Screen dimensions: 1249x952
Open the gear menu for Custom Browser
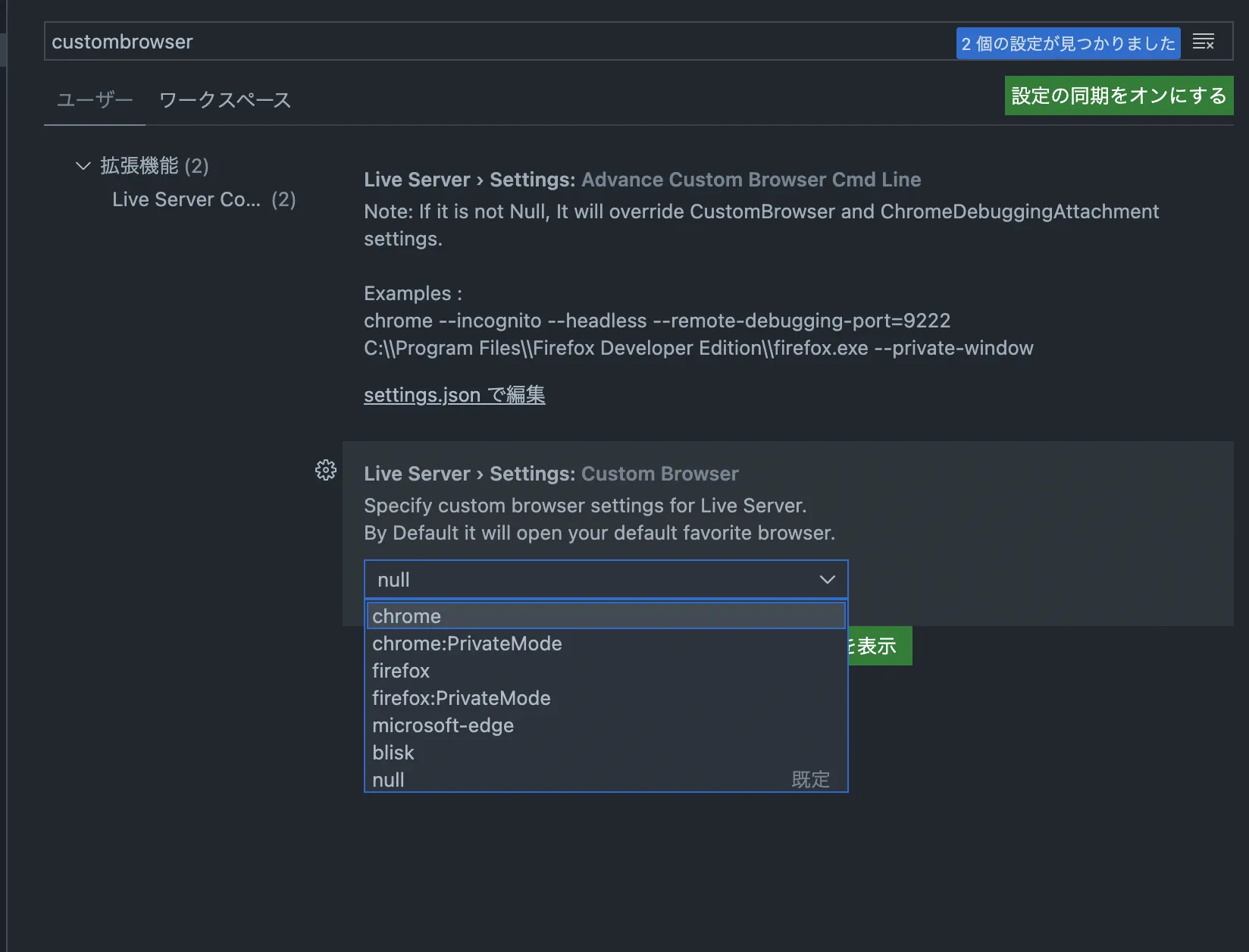pos(326,470)
